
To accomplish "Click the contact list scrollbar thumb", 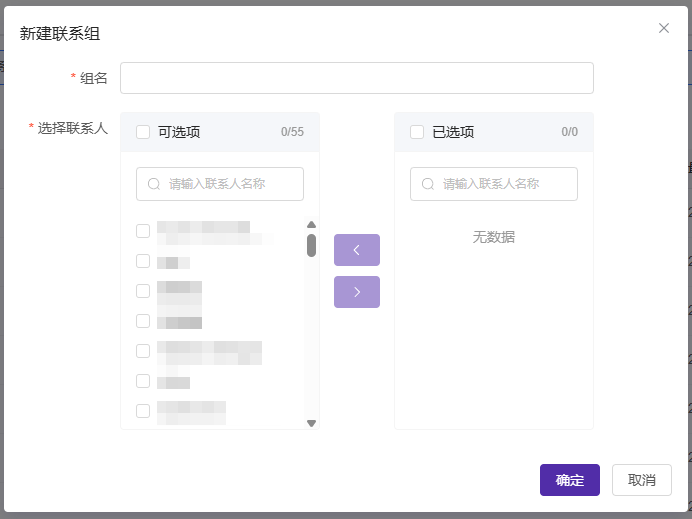I will click(x=312, y=245).
